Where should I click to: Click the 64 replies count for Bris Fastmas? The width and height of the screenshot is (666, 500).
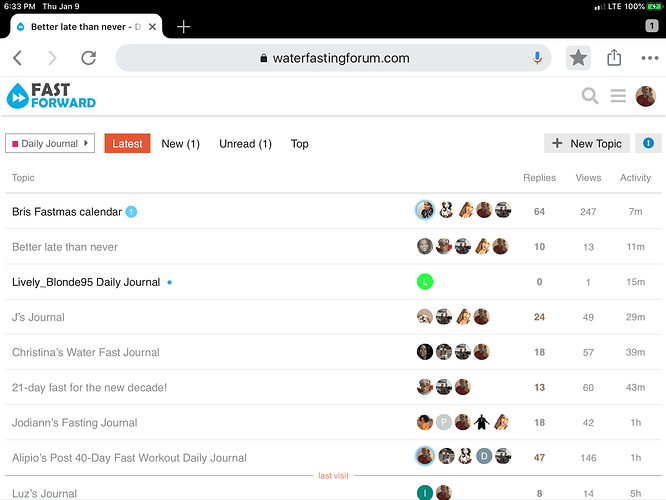539,212
